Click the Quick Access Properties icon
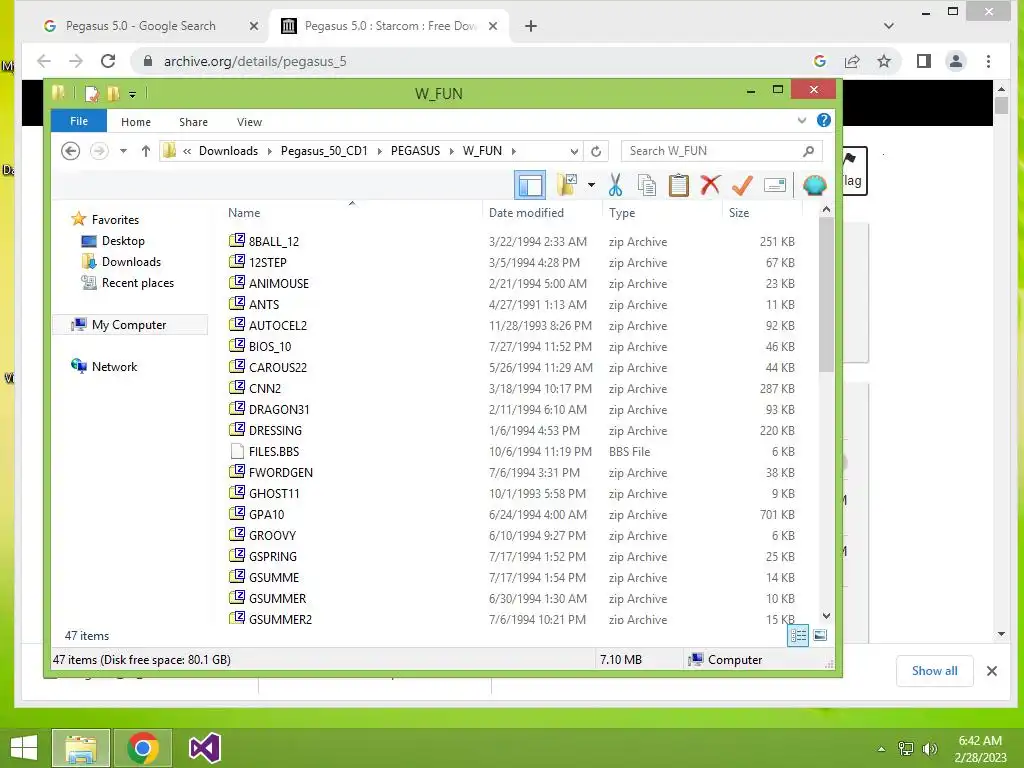The image size is (1024, 768). pyautogui.click(x=91, y=94)
